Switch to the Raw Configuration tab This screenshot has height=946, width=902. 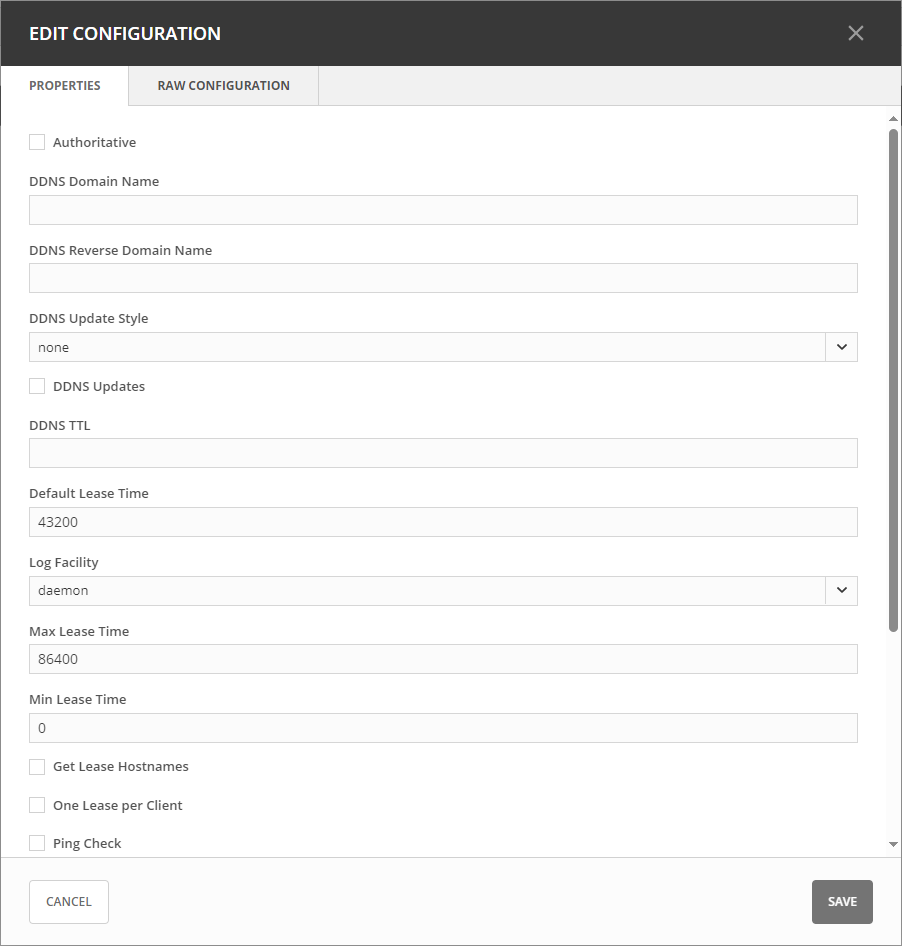223,86
